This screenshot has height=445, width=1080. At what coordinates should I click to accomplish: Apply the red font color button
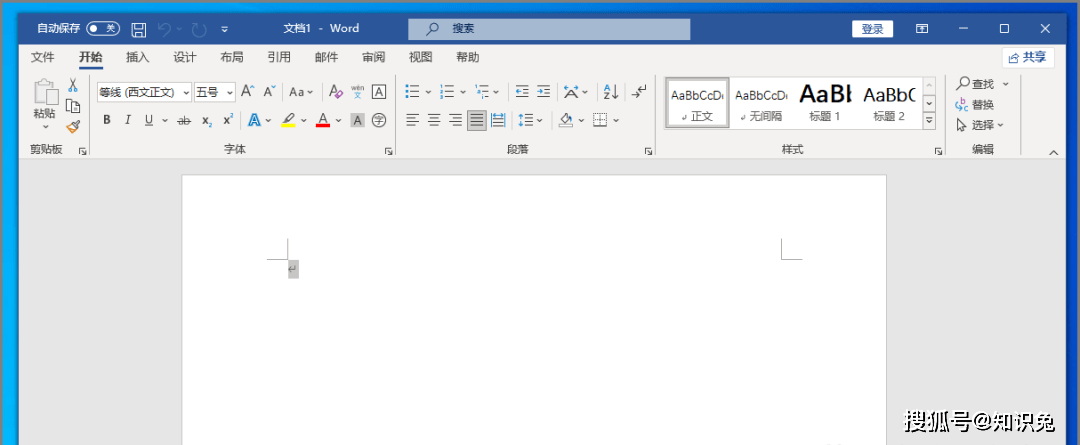322,121
